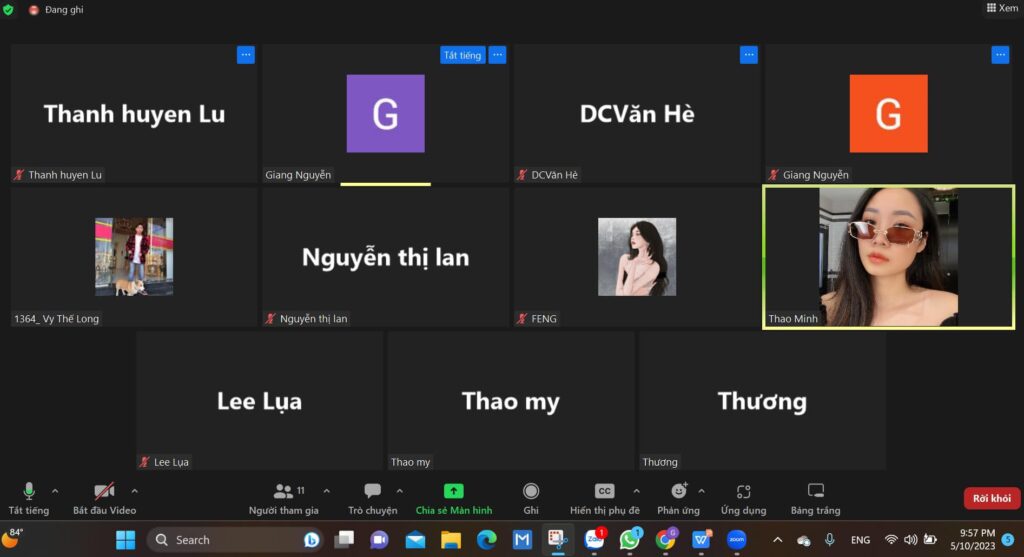
Task: Click the red Rời khỏi leave button
Action: [991, 498]
